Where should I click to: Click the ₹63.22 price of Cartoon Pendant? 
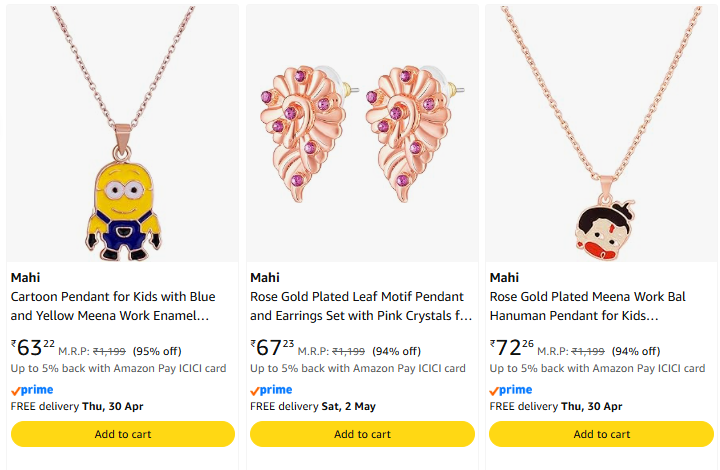33,348
